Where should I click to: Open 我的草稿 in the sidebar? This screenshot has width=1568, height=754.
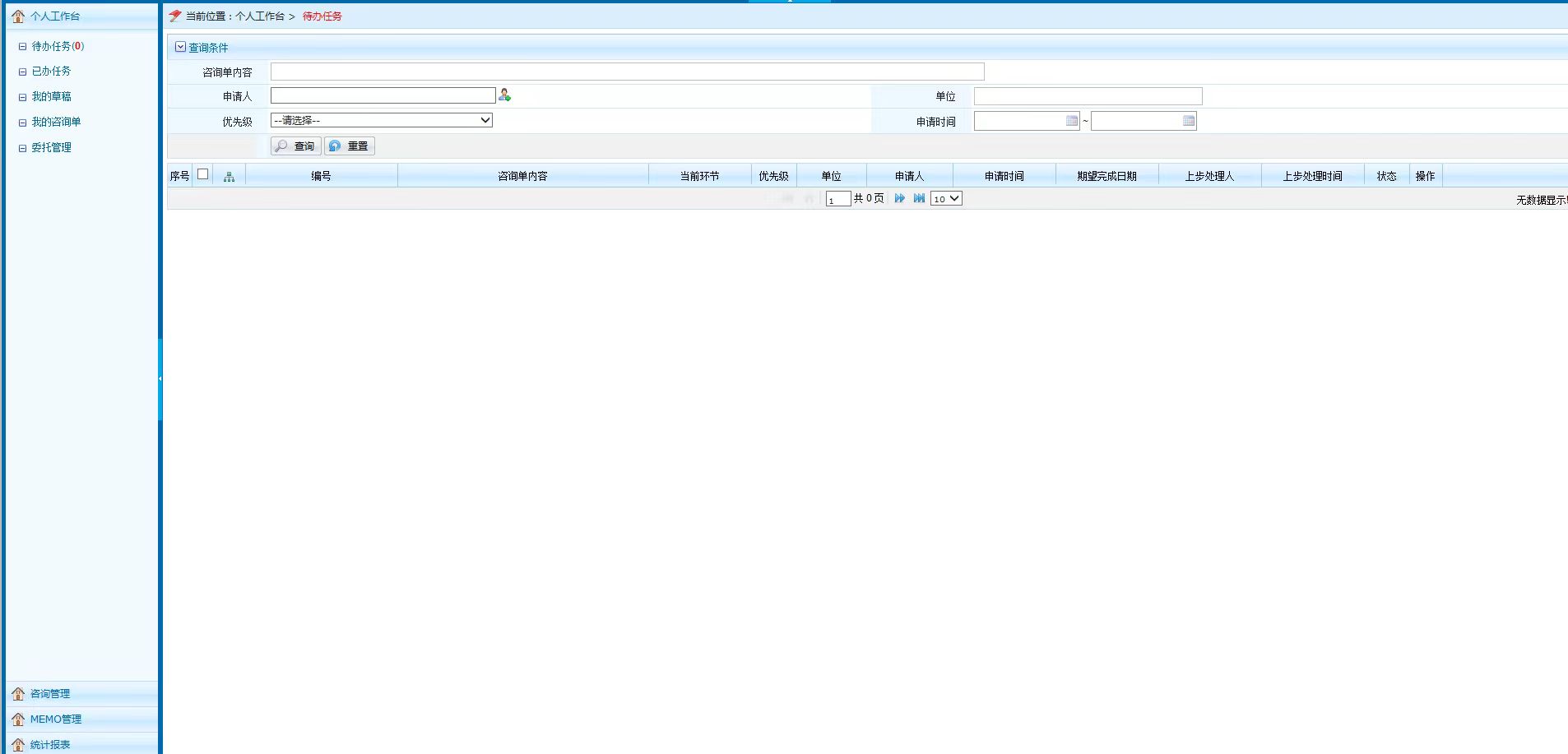click(51, 97)
